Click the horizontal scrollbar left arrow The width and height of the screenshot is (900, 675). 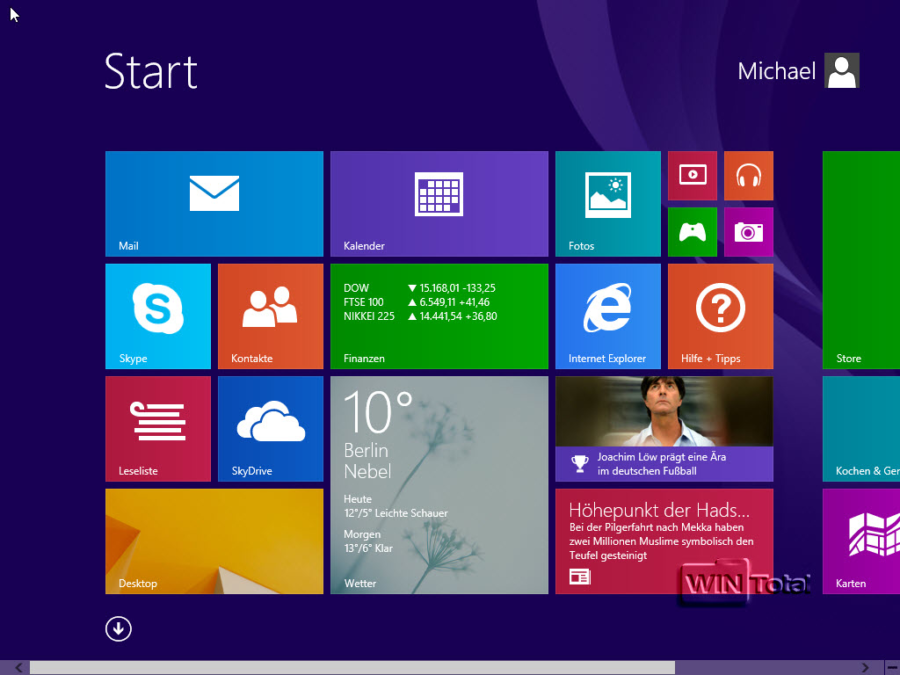pos(18,668)
